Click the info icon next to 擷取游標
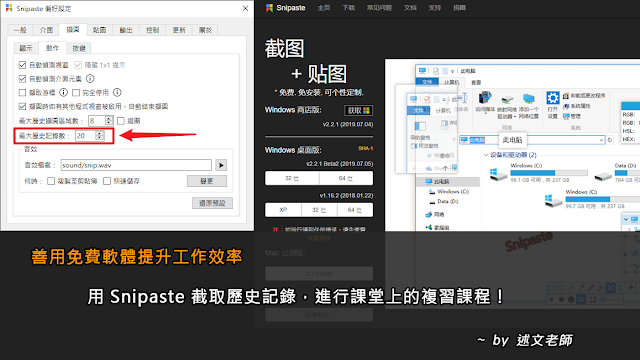 [x=64, y=93]
